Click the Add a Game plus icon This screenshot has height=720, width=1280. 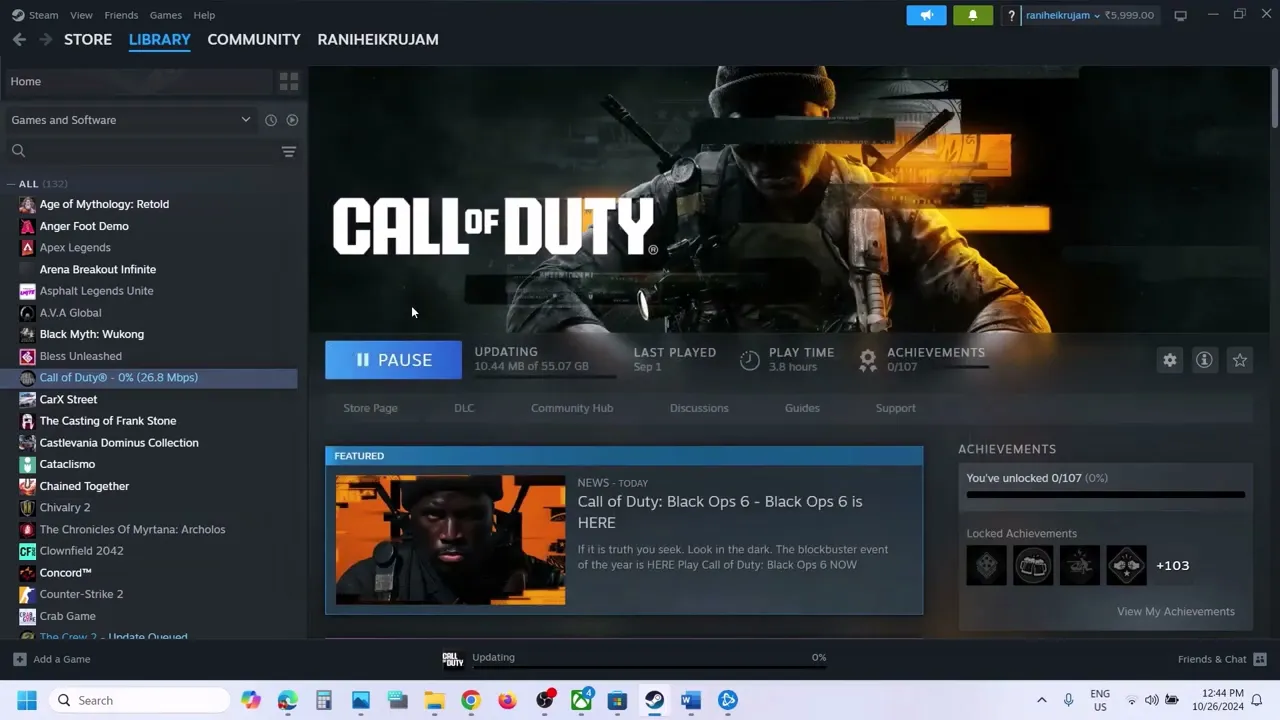pos(19,659)
